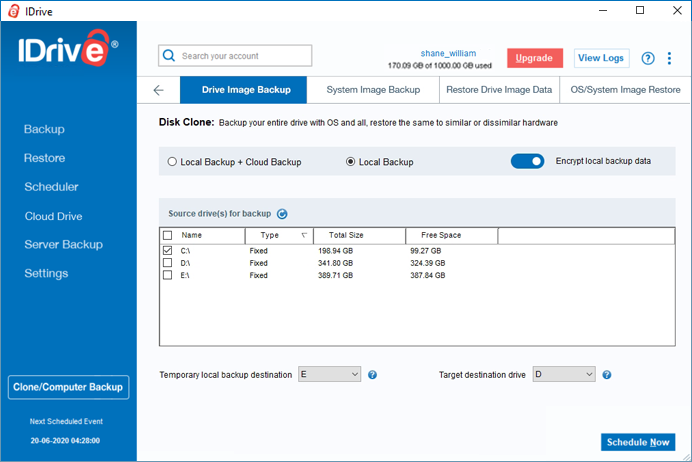
Task: Switch to System Image Backup tab
Action: point(373,90)
